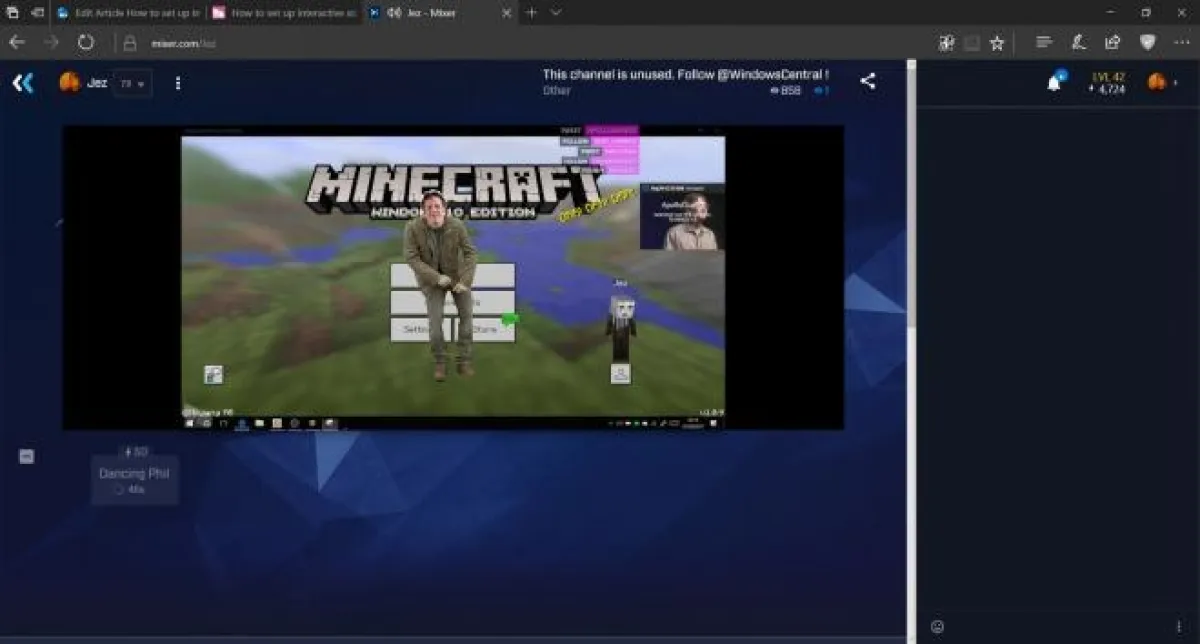Click the Edge share page icon

pyautogui.click(x=1112, y=43)
